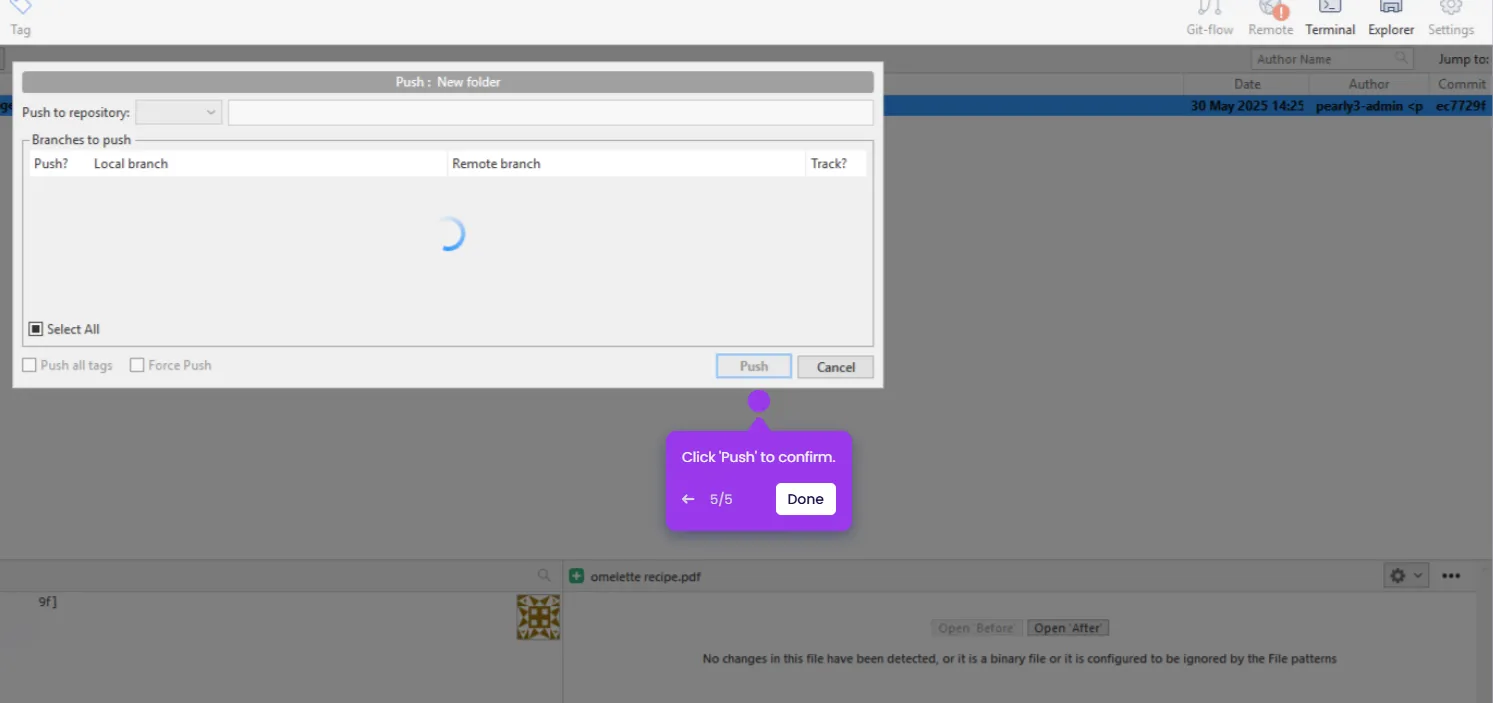Click the commit search magnifier icon
The image size is (1493, 703).
pos(544,575)
